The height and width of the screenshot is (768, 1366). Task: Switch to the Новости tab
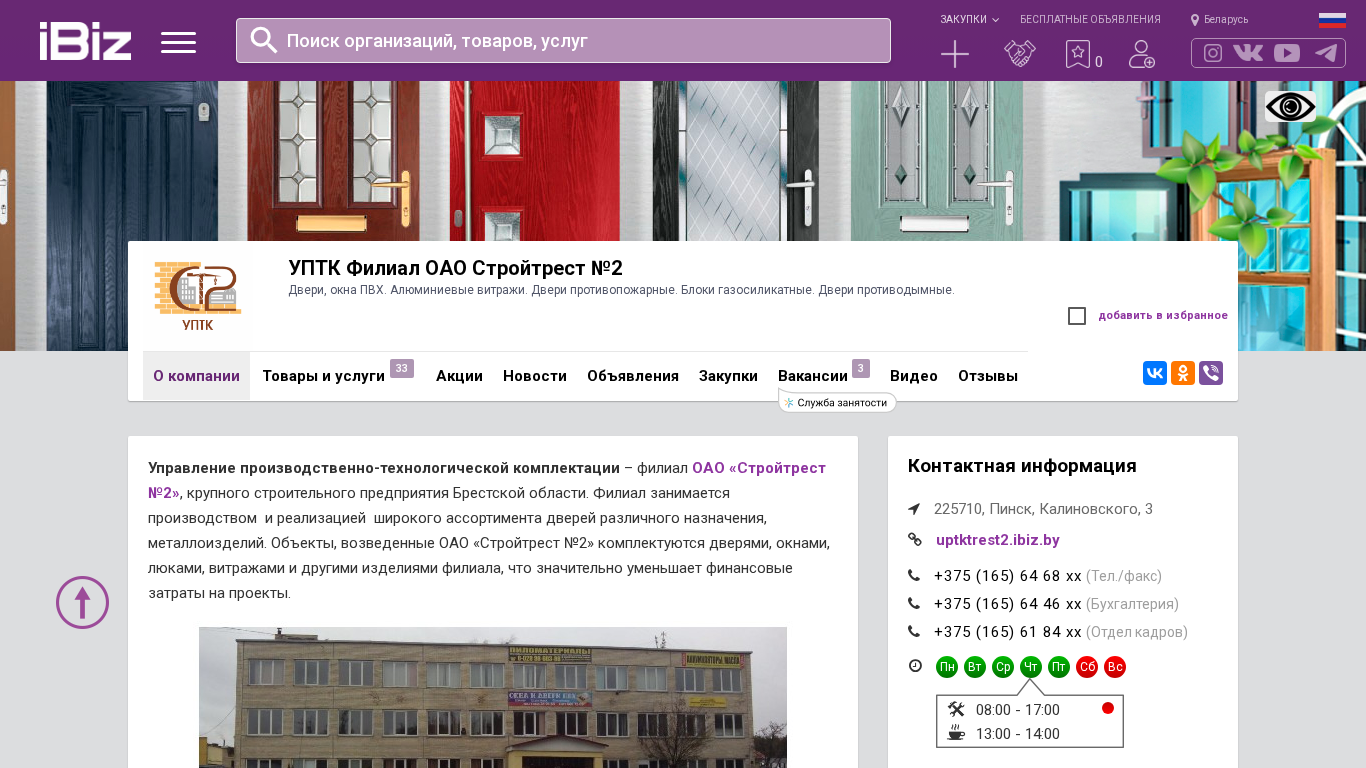(x=535, y=376)
